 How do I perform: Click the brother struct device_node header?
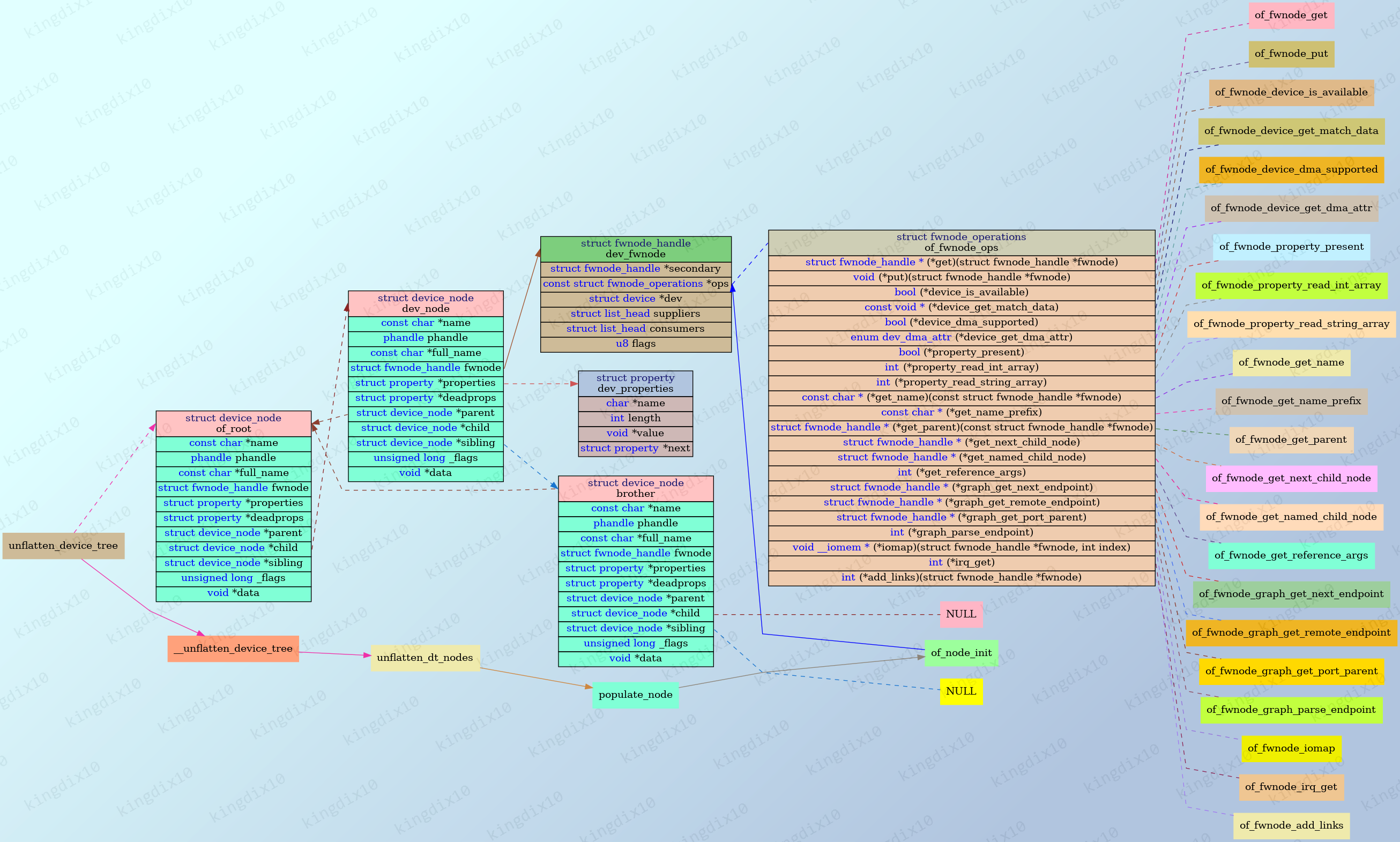(635, 488)
